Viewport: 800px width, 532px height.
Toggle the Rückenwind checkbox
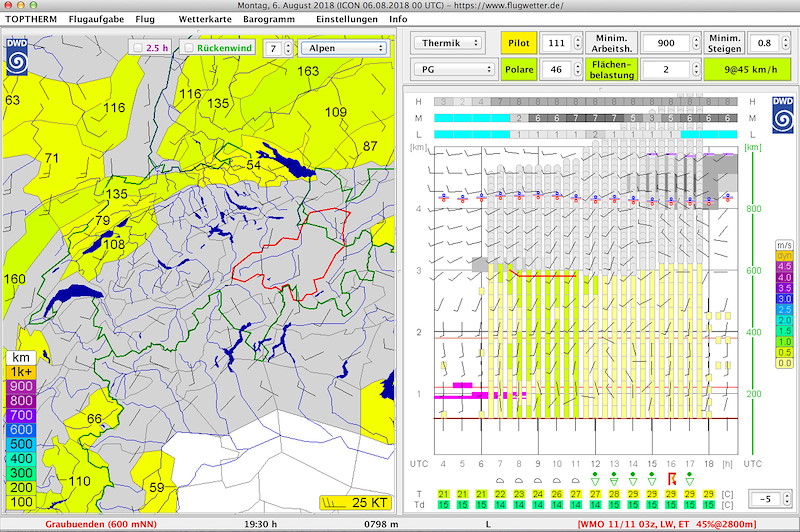189,48
